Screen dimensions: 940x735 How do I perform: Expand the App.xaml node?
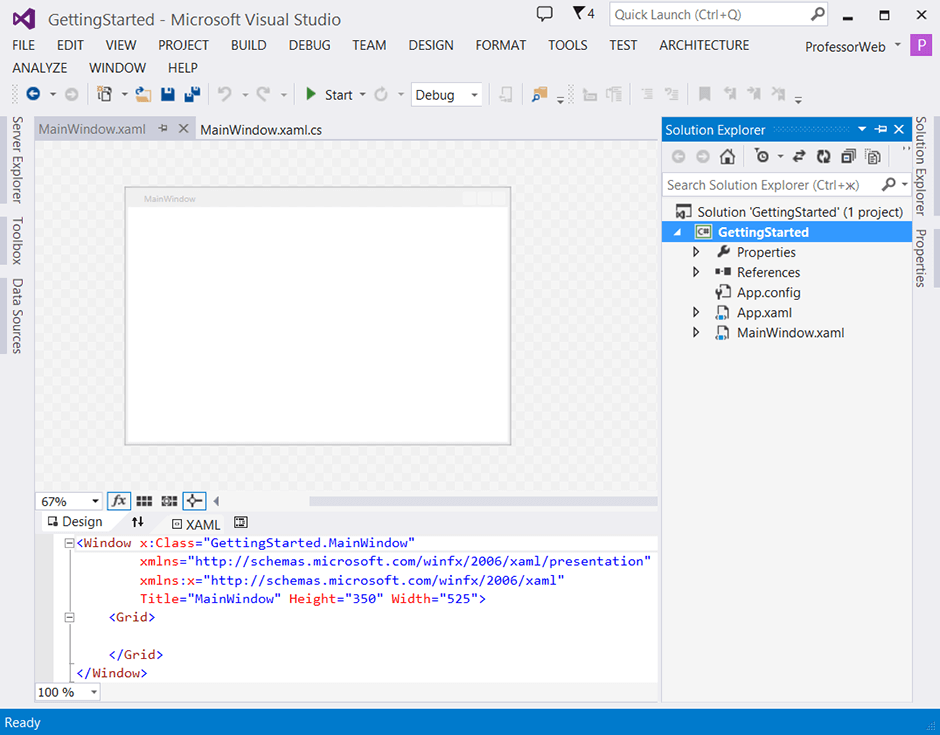point(696,312)
